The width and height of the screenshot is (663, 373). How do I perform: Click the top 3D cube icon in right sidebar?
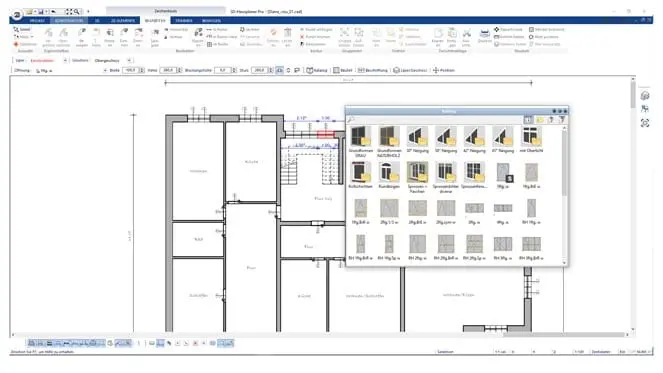pos(645,96)
